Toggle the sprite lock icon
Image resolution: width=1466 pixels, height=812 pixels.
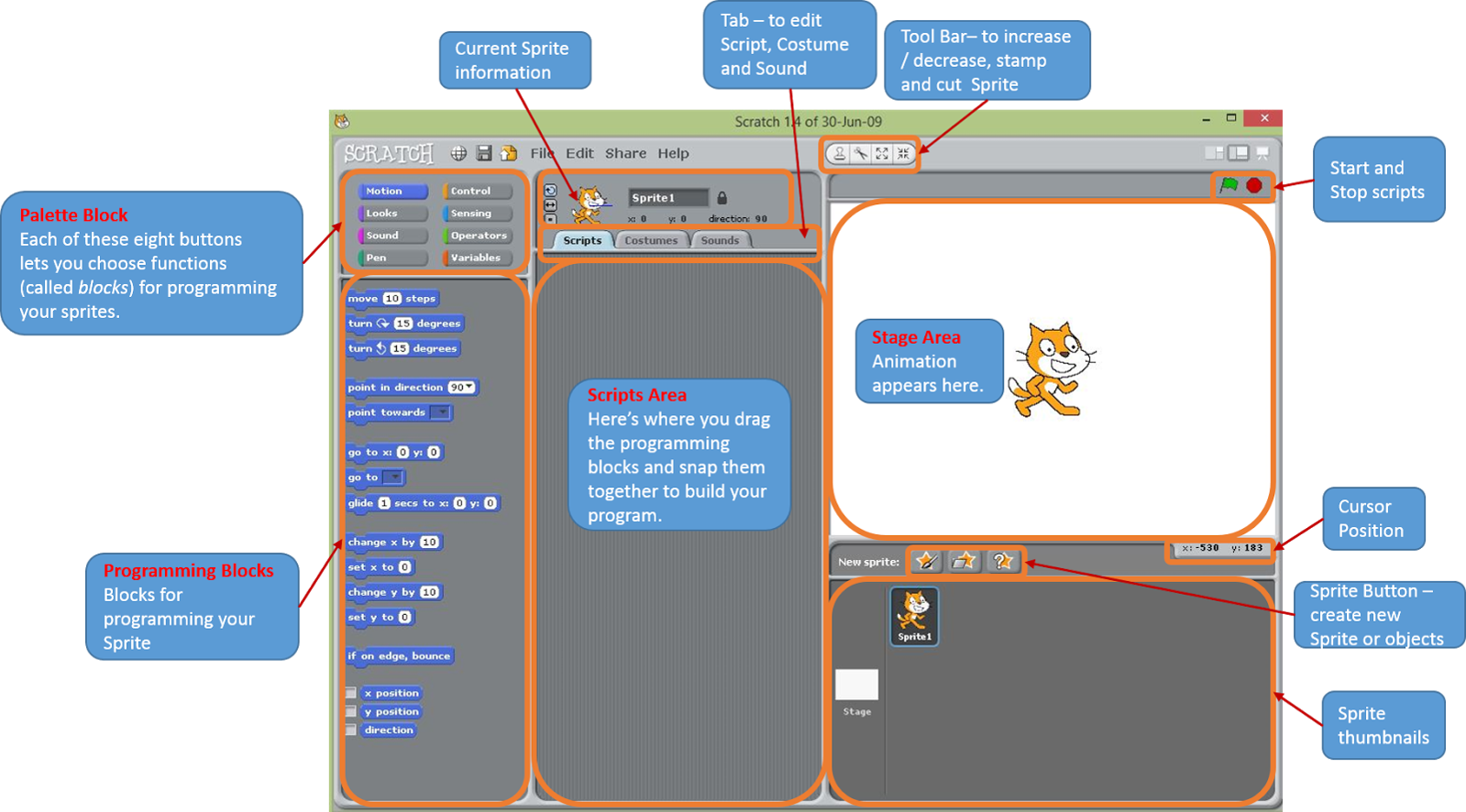click(722, 197)
